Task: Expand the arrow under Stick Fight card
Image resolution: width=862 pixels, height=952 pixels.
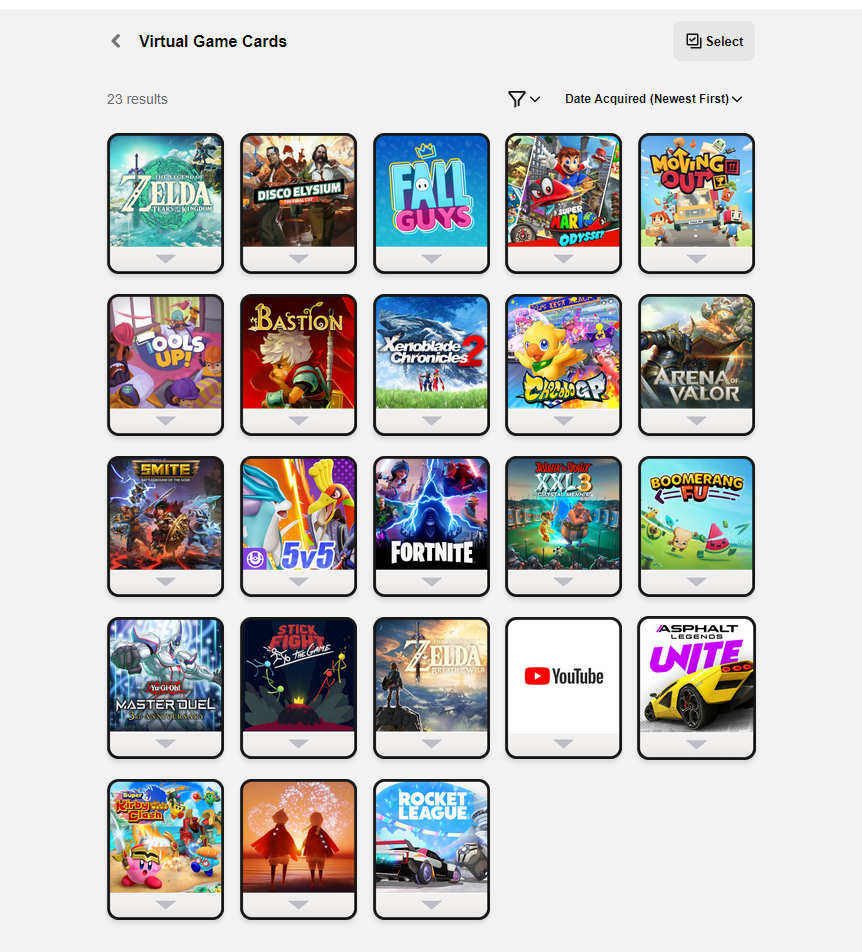Action: coord(298,744)
